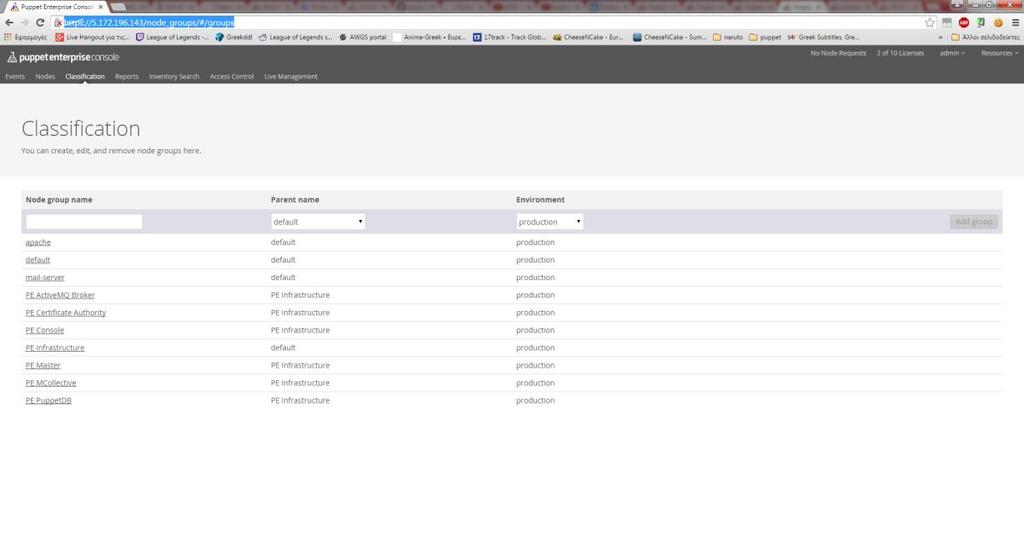
Task: Open the PE Infrastructure node group
Action: tap(55, 348)
